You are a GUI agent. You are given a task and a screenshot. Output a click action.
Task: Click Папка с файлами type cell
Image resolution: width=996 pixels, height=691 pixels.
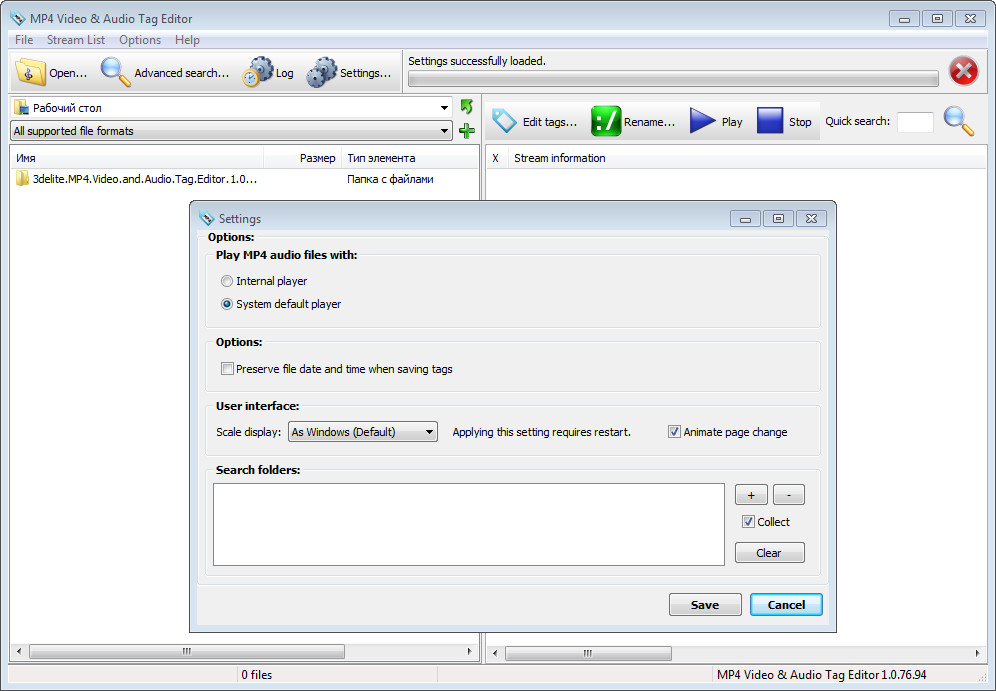click(390, 179)
